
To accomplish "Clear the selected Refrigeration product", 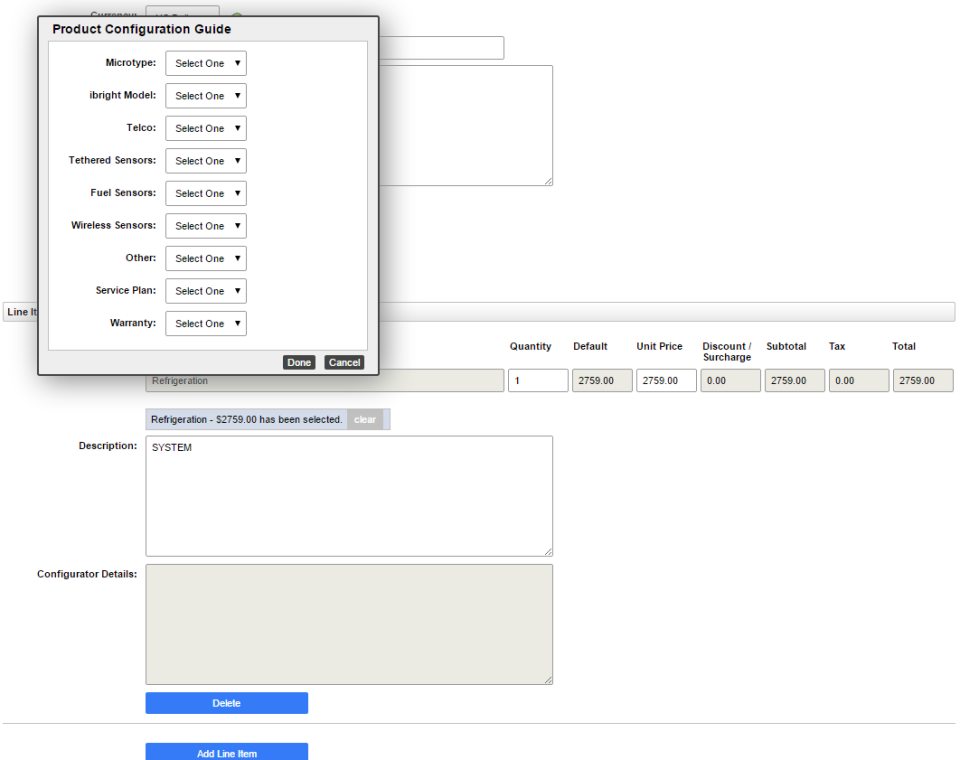I will point(365,419).
